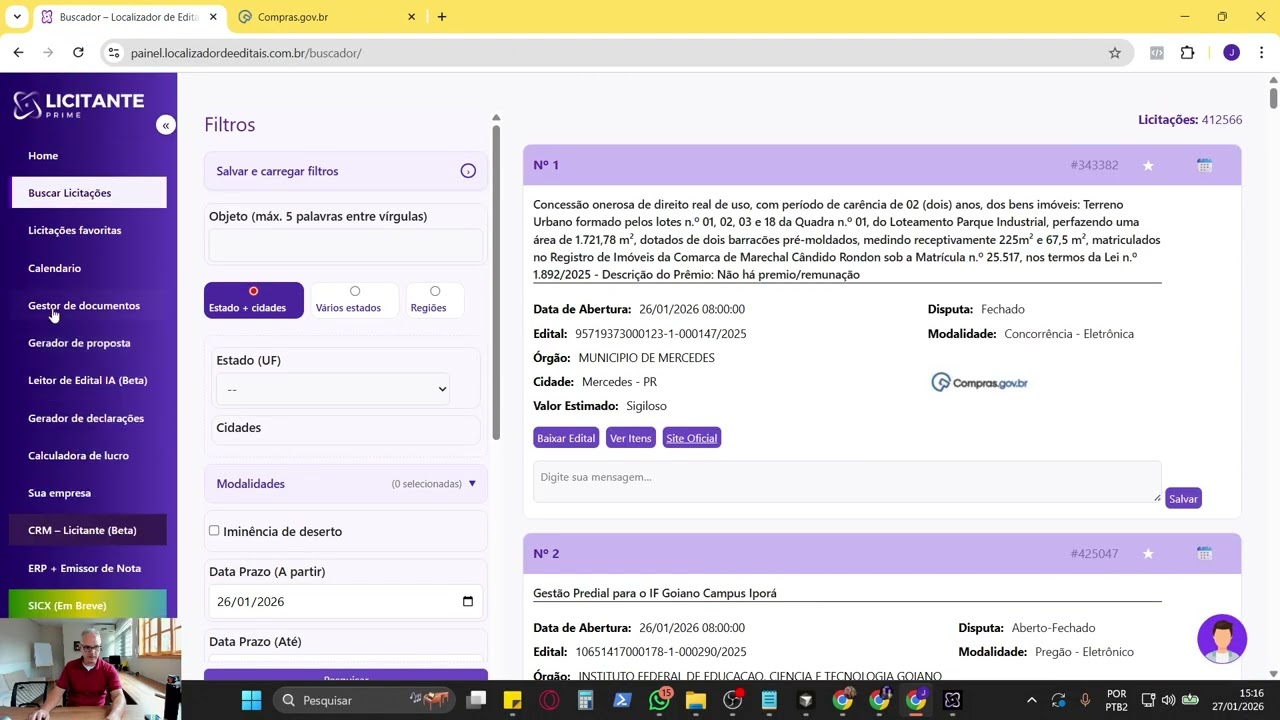Collapse the sidebar with the double-chevron button
The height and width of the screenshot is (720, 1280).
(x=166, y=125)
